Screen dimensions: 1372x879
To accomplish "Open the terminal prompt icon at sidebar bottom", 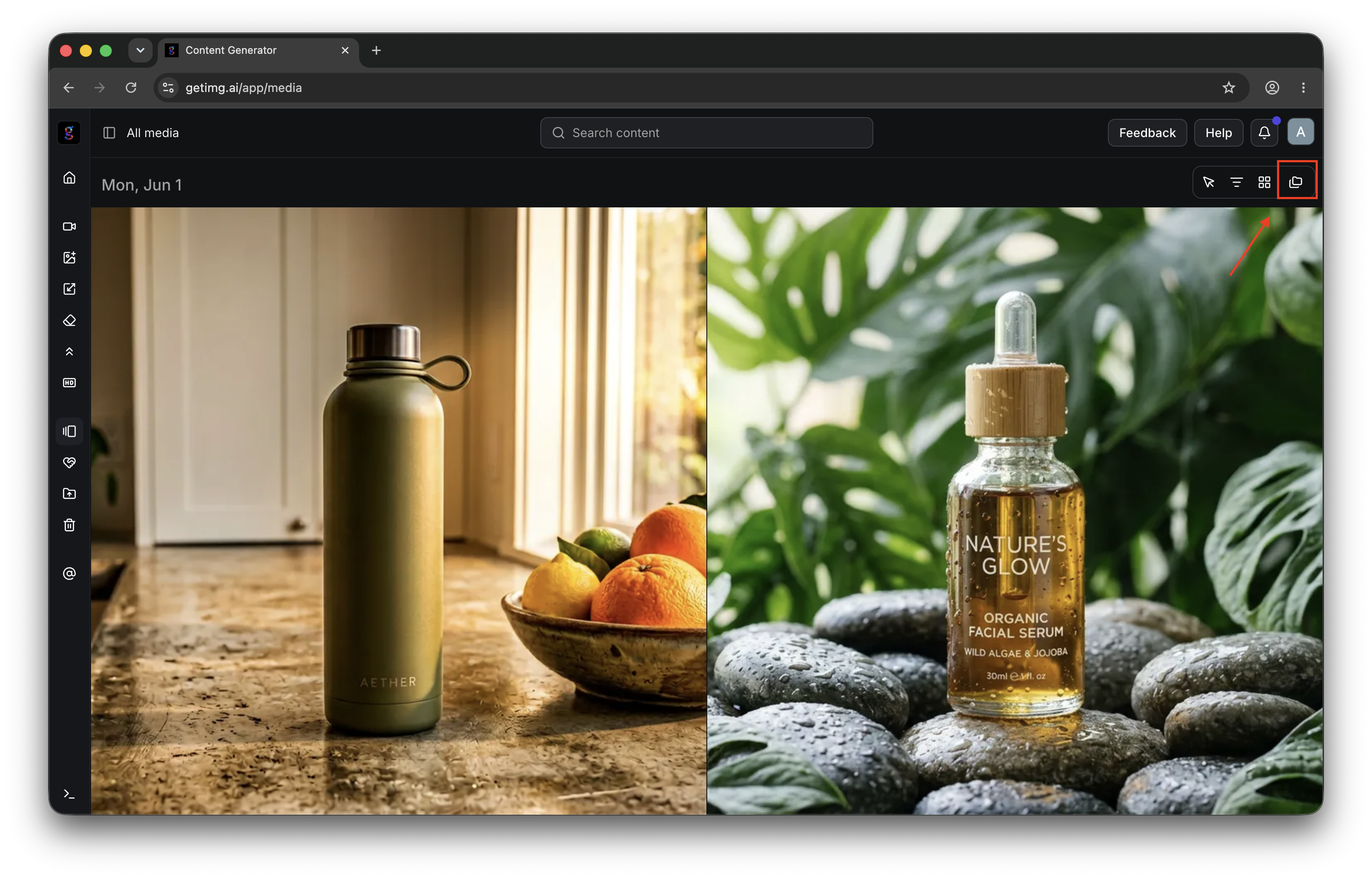I will click(69, 794).
